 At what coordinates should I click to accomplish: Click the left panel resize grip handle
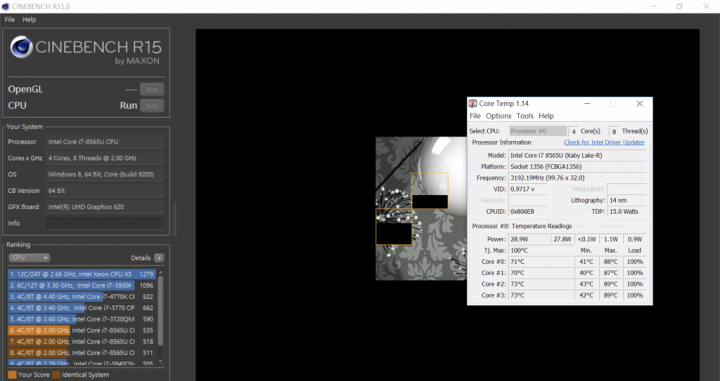[x=174, y=219]
